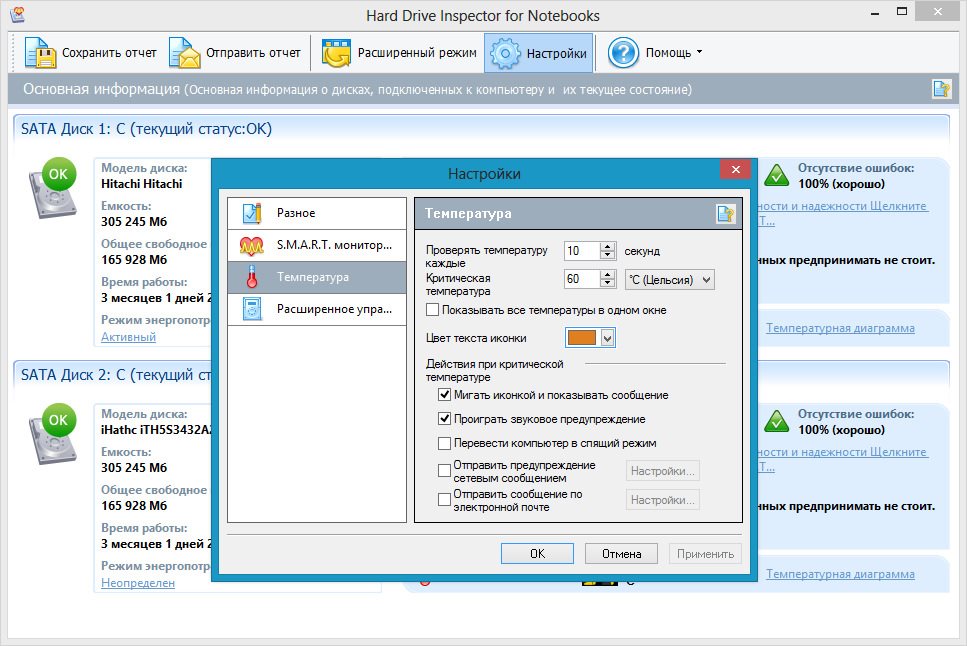Click the Отмена button

tap(620, 554)
